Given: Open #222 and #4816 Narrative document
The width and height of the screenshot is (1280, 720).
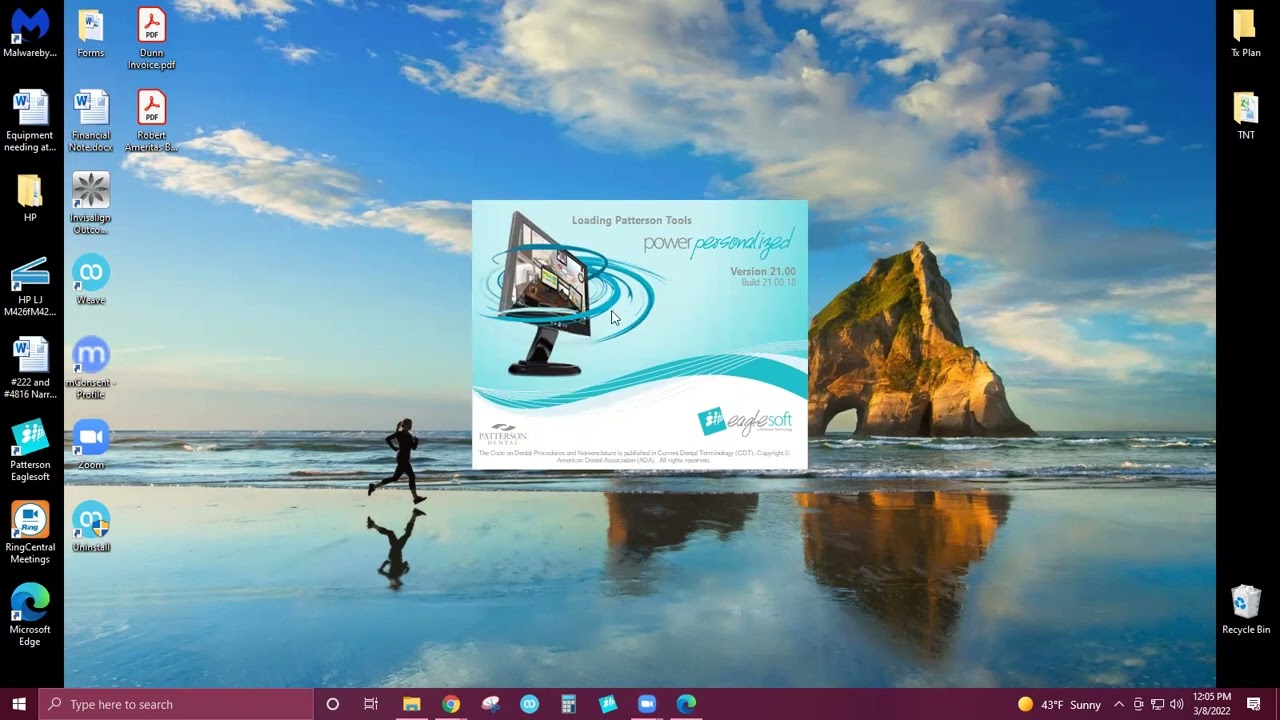Looking at the screenshot, I should [x=30, y=368].
